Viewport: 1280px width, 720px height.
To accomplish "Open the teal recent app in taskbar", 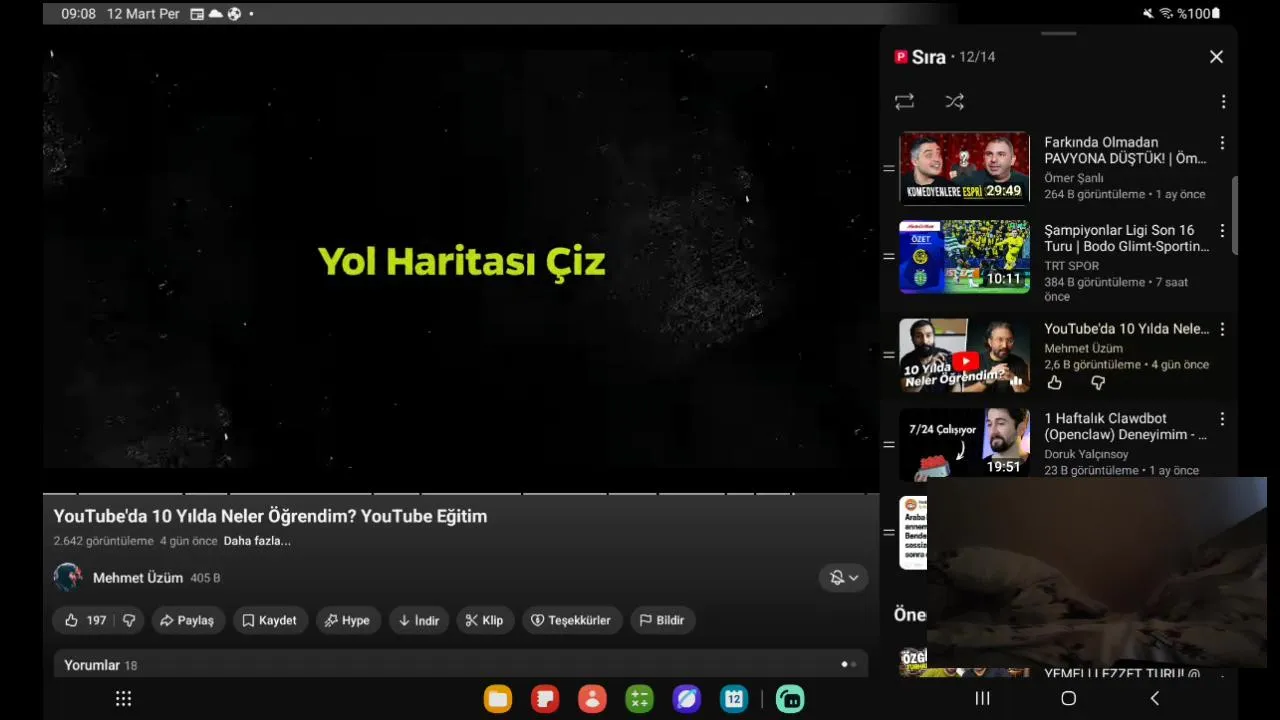I will (x=790, y=699).
